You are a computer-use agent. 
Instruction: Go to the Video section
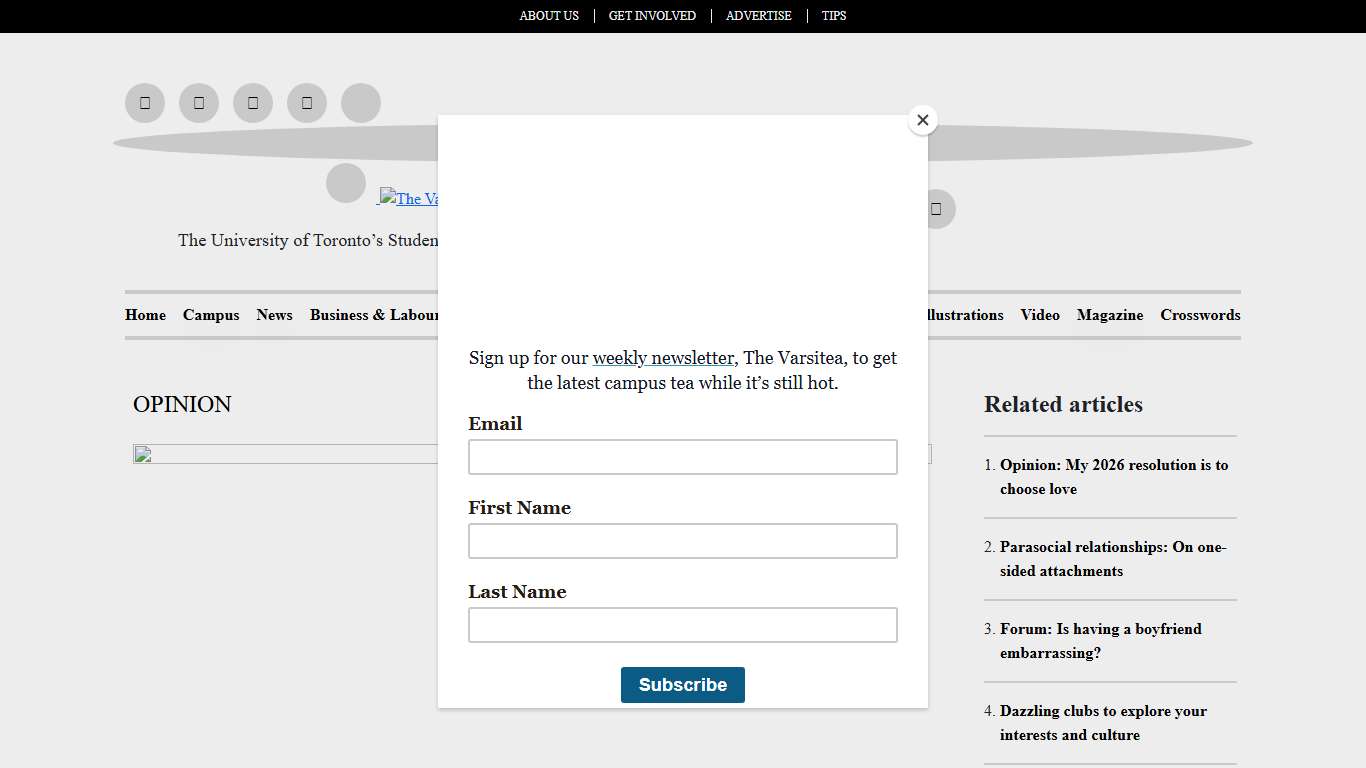pyautogui.click(x=1040, y=315)
